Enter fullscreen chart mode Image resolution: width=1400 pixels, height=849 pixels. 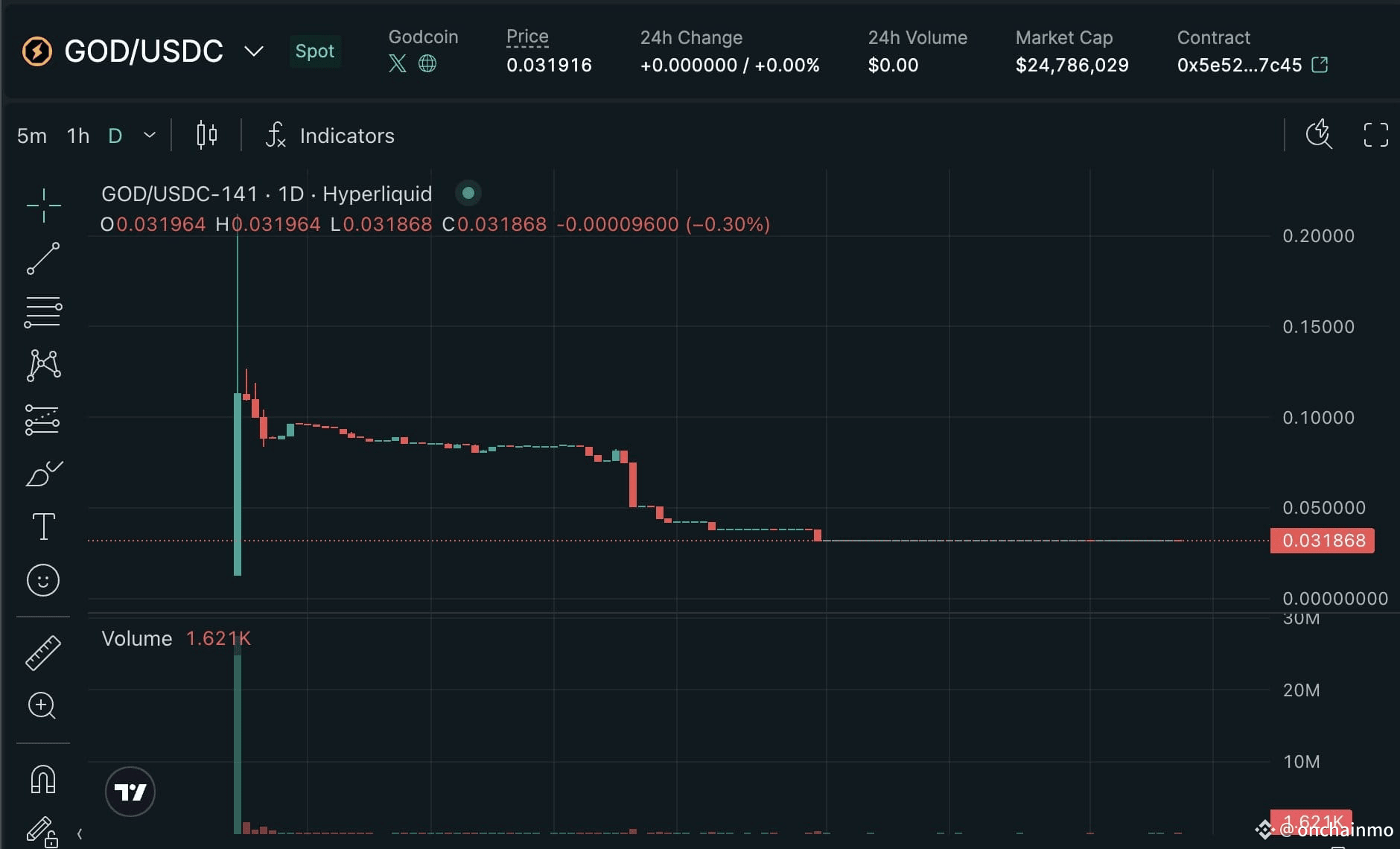(x=1375, y=135)
